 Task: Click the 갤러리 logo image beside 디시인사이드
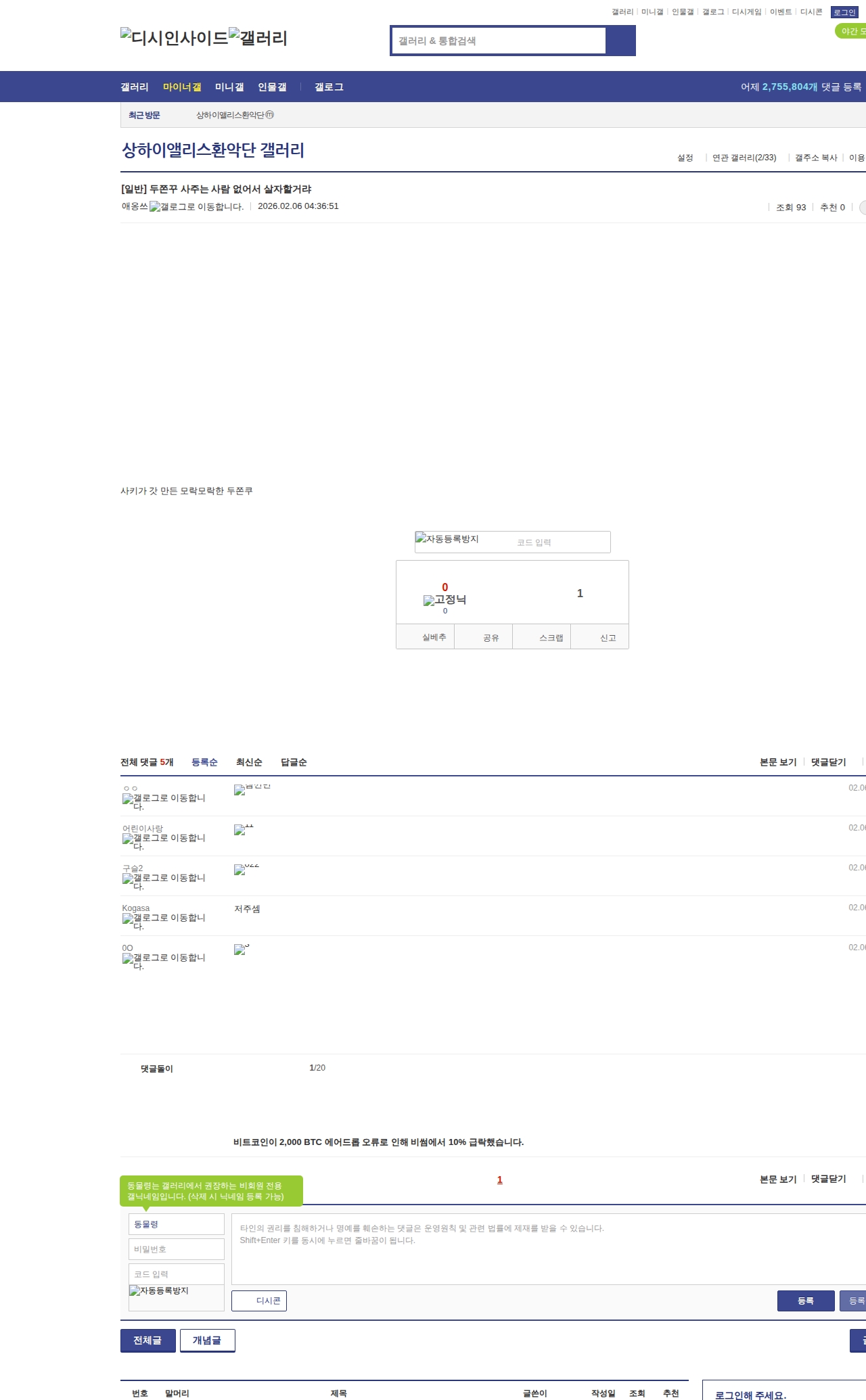[x=258, y=37]
